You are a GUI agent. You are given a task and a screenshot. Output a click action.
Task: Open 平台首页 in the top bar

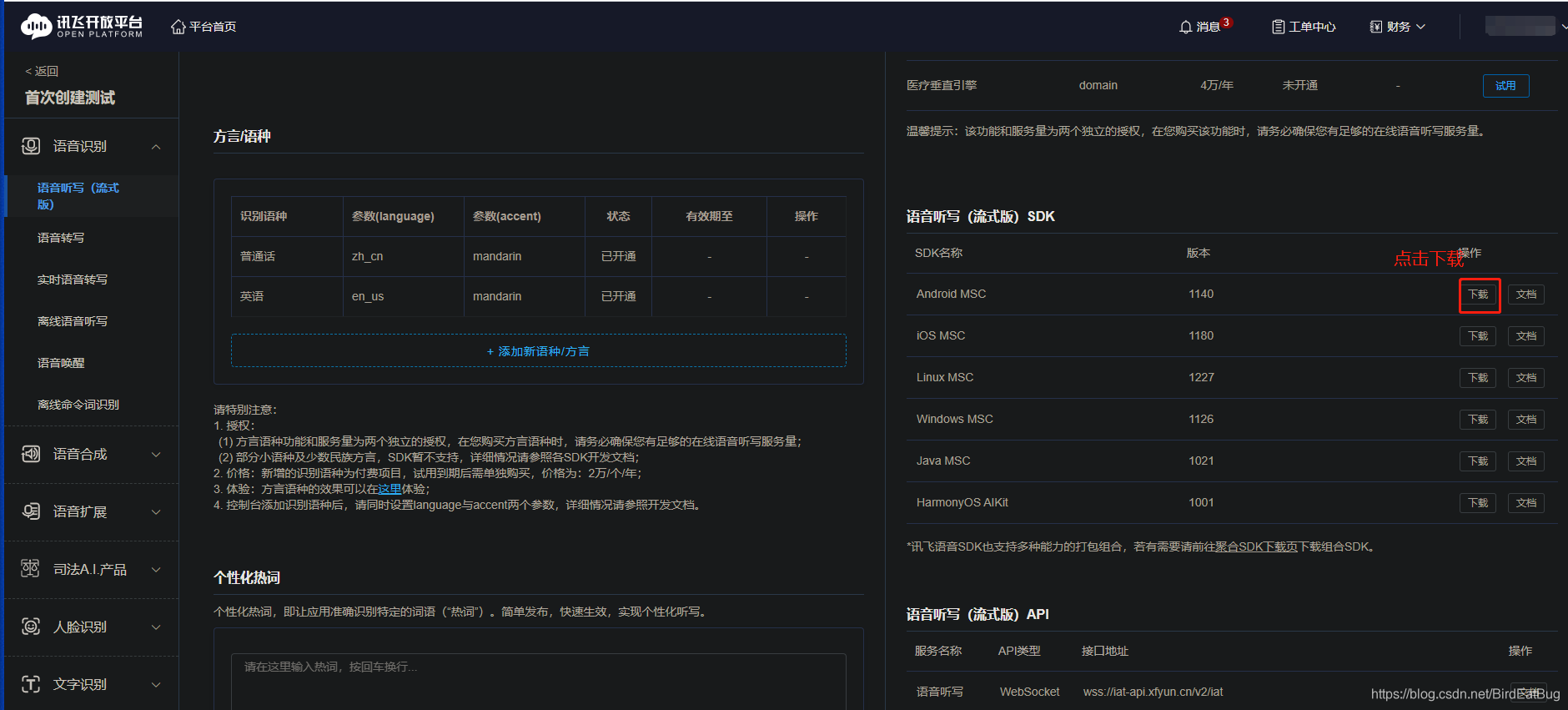[213, 27]
